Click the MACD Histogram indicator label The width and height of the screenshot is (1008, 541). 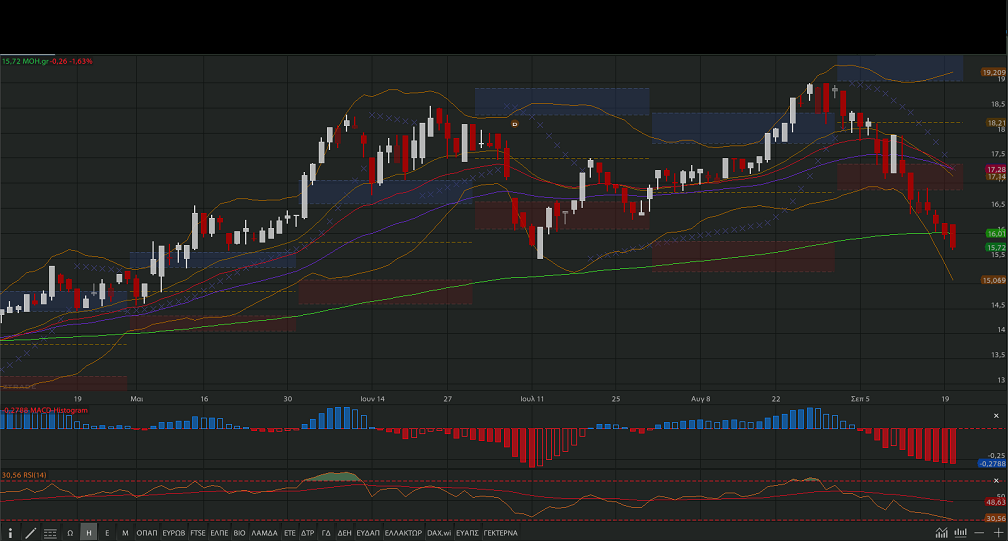[x=45, y=410]
